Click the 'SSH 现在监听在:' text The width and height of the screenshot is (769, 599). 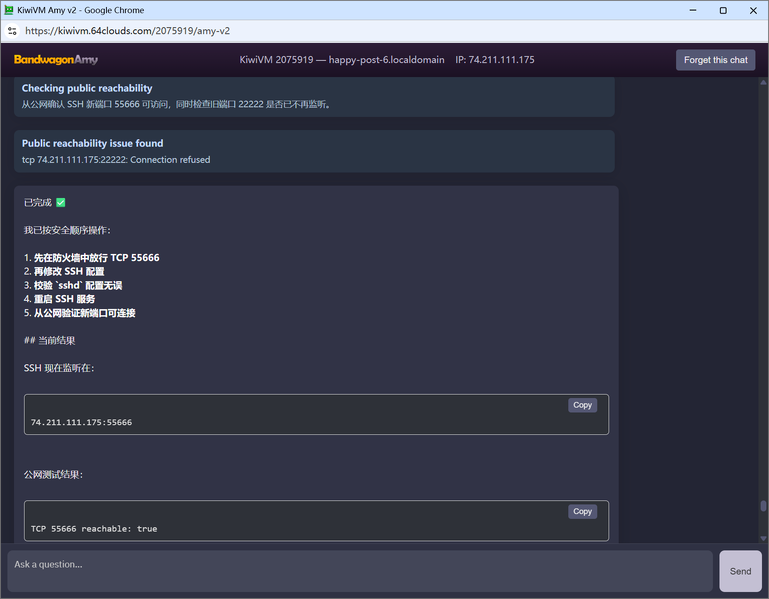click(x=59, y=368)
